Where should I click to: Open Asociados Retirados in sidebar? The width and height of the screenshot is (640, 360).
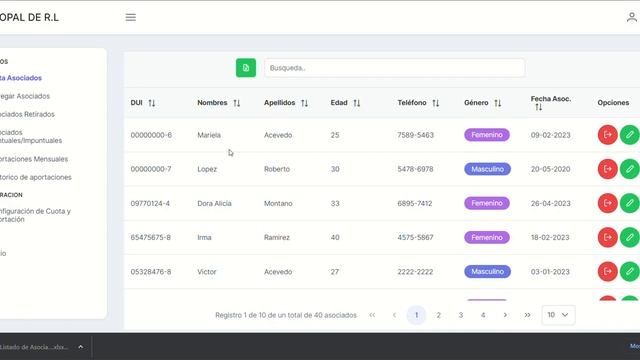(x=27, y=114)
